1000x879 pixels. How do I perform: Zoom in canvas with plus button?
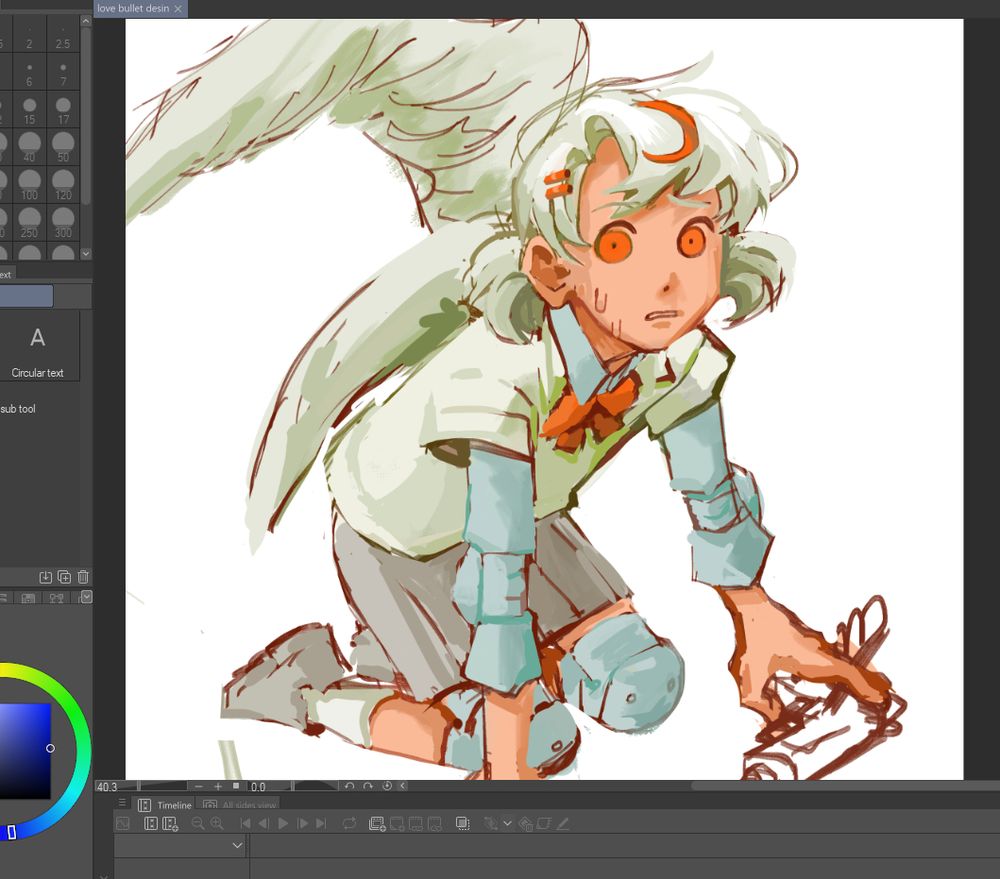tap(218, 787)
